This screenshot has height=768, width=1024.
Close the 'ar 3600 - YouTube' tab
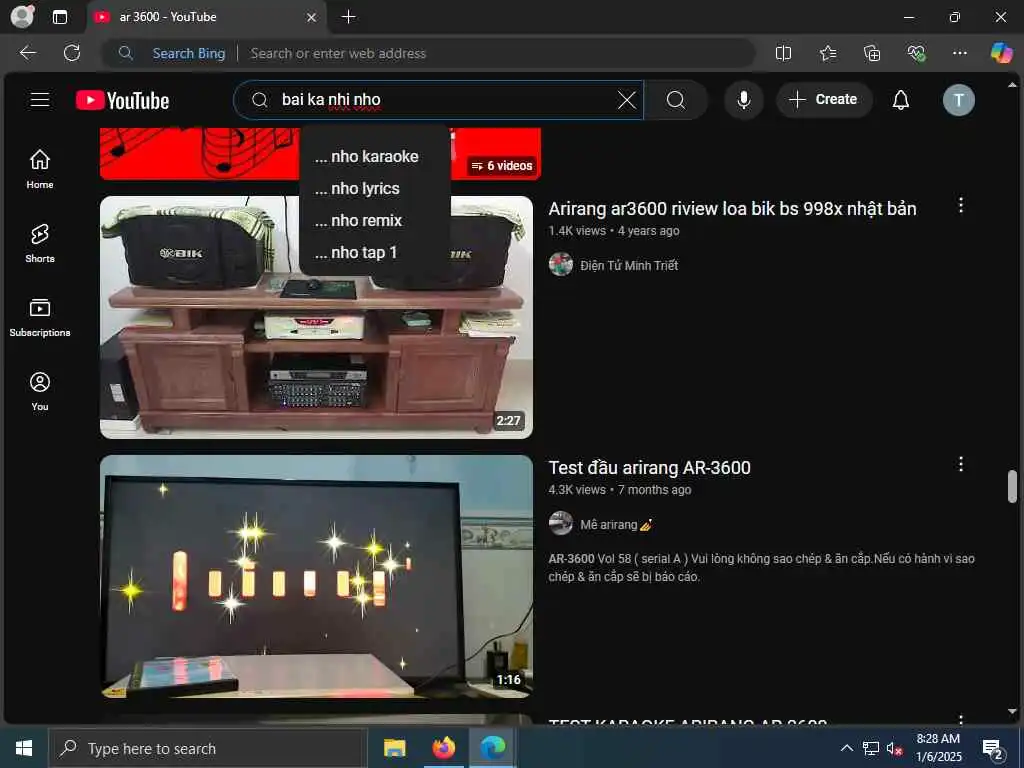(312, 17)
